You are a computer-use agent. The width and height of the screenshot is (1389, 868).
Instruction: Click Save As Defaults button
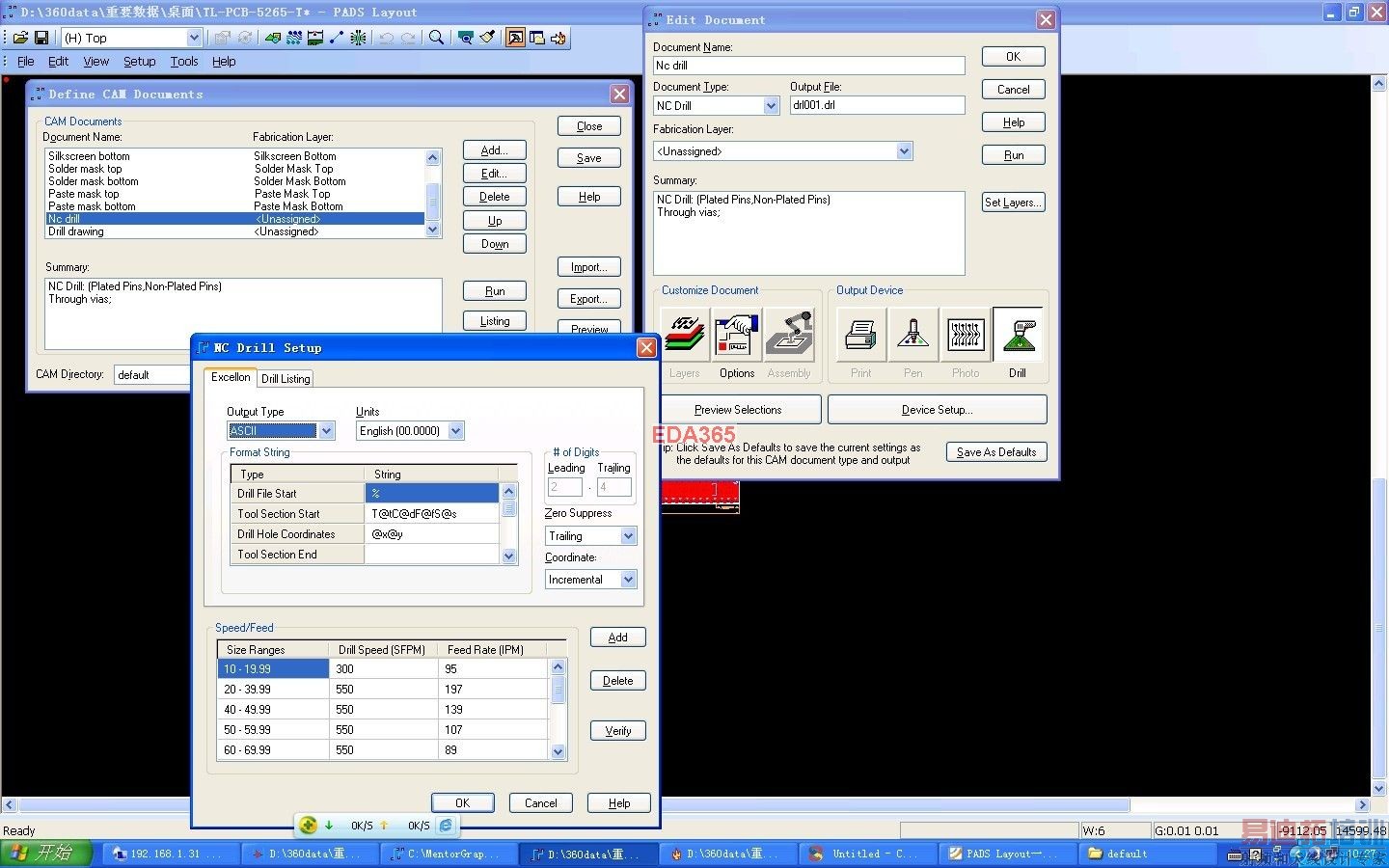click(x=996, y=452)
